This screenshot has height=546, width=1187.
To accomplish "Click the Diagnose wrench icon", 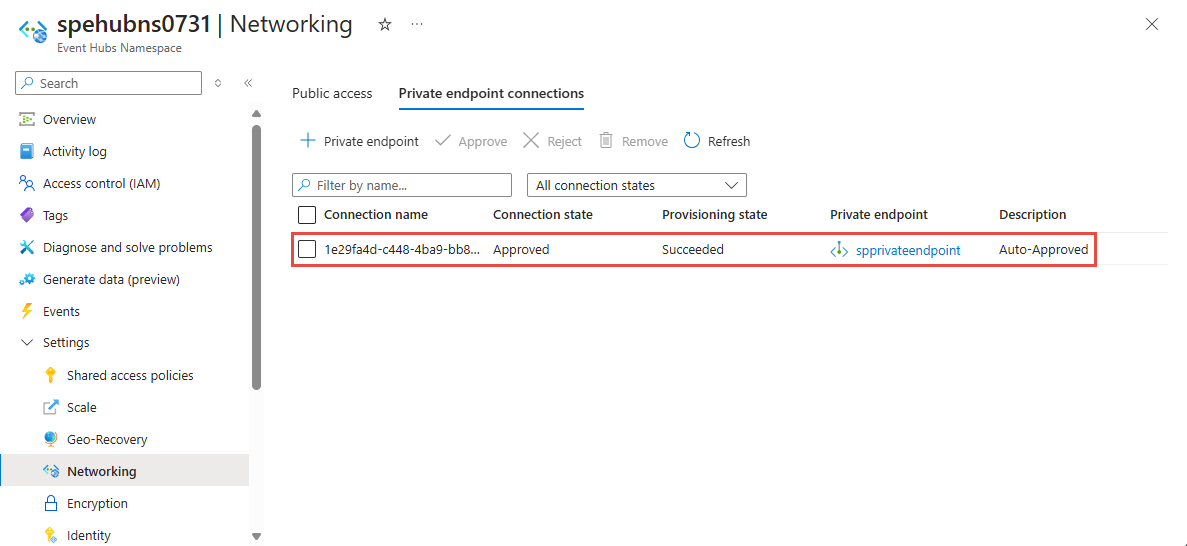I will (27, 248).
